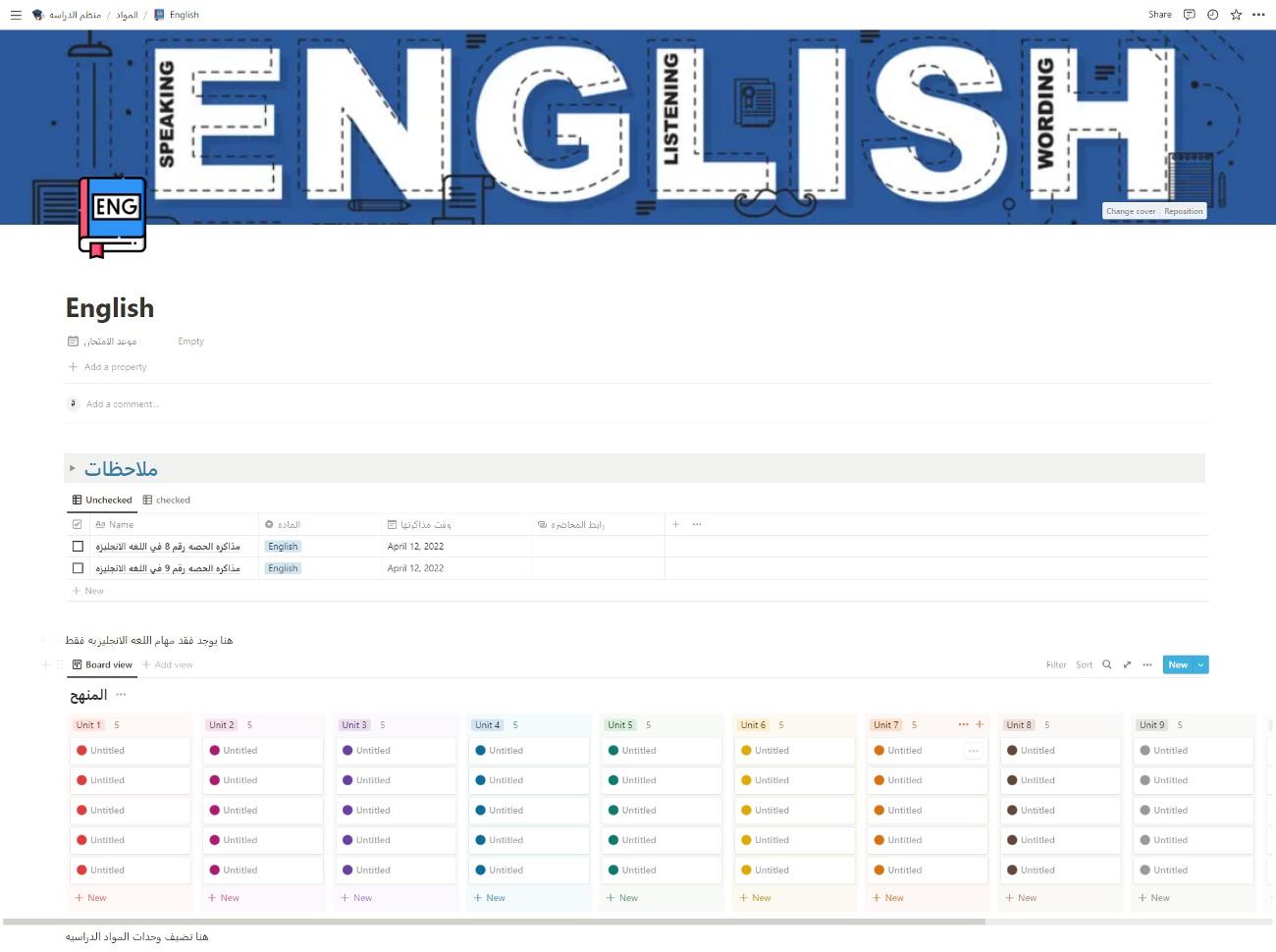Click the ENG book page icon
This screenshot has width=1276, height=952.
pyautogui.click(x=113, y=216)
